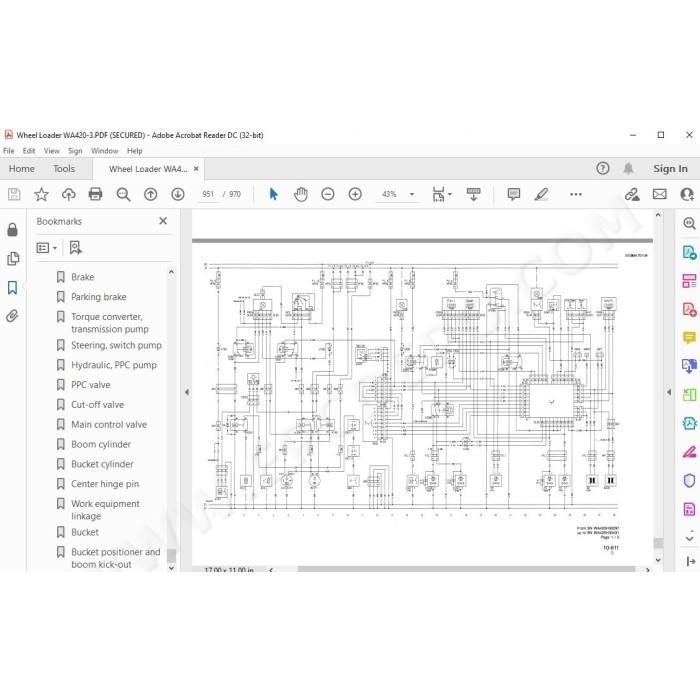Image resolution: width=700 pixels, height=700 pixels.
Task: Open the View menu
Action: (x=51, y=151)
